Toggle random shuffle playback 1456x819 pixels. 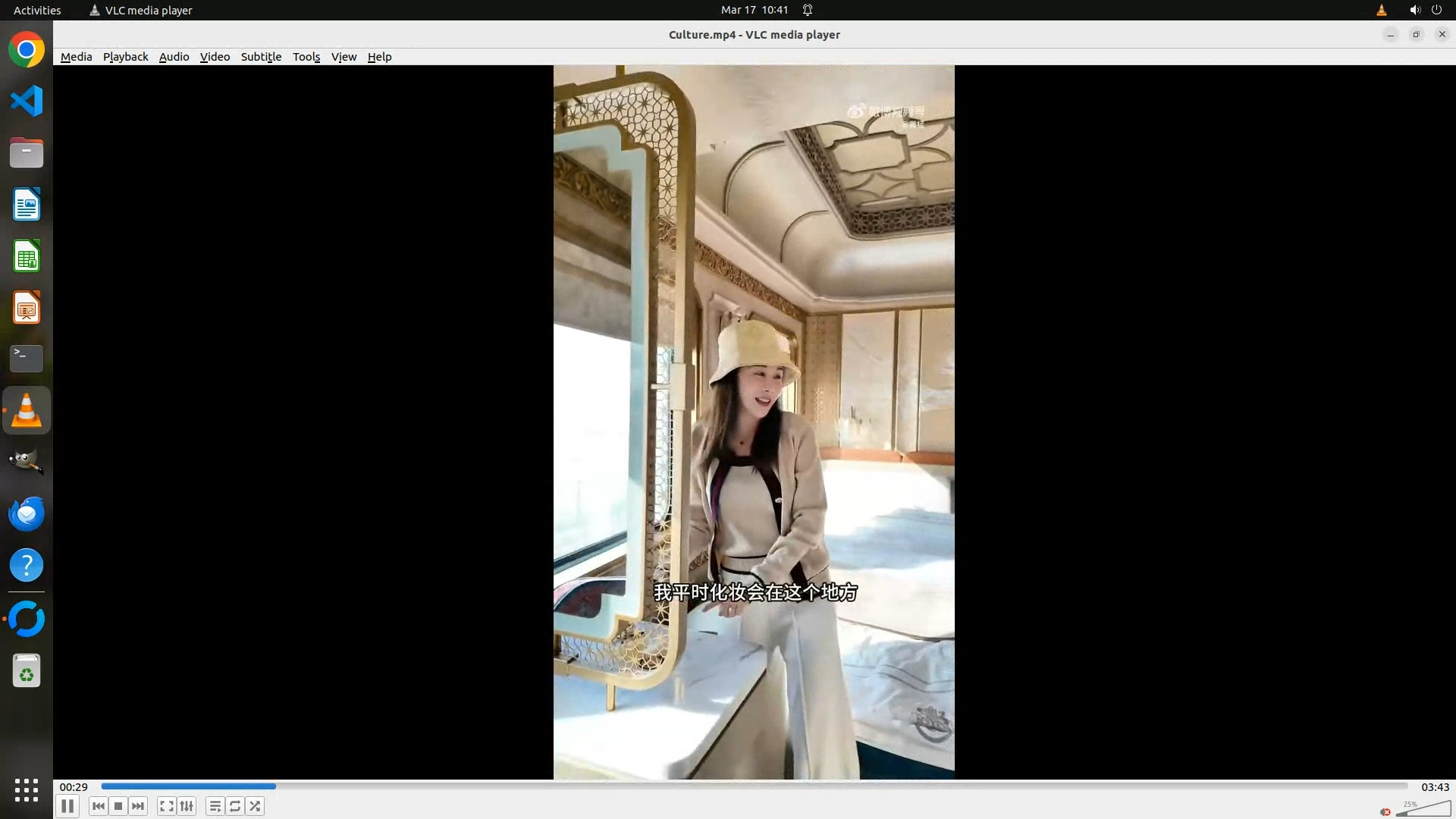(x=256, y=806)
